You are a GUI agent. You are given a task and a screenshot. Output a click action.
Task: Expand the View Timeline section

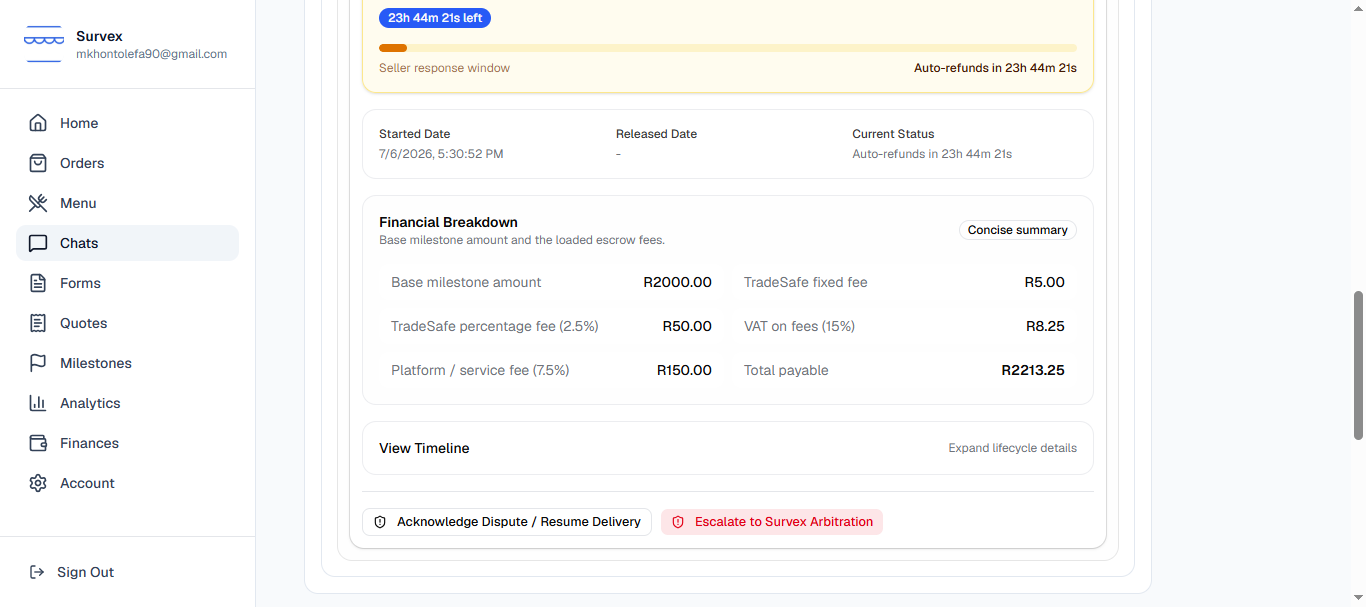click(728, 448)
